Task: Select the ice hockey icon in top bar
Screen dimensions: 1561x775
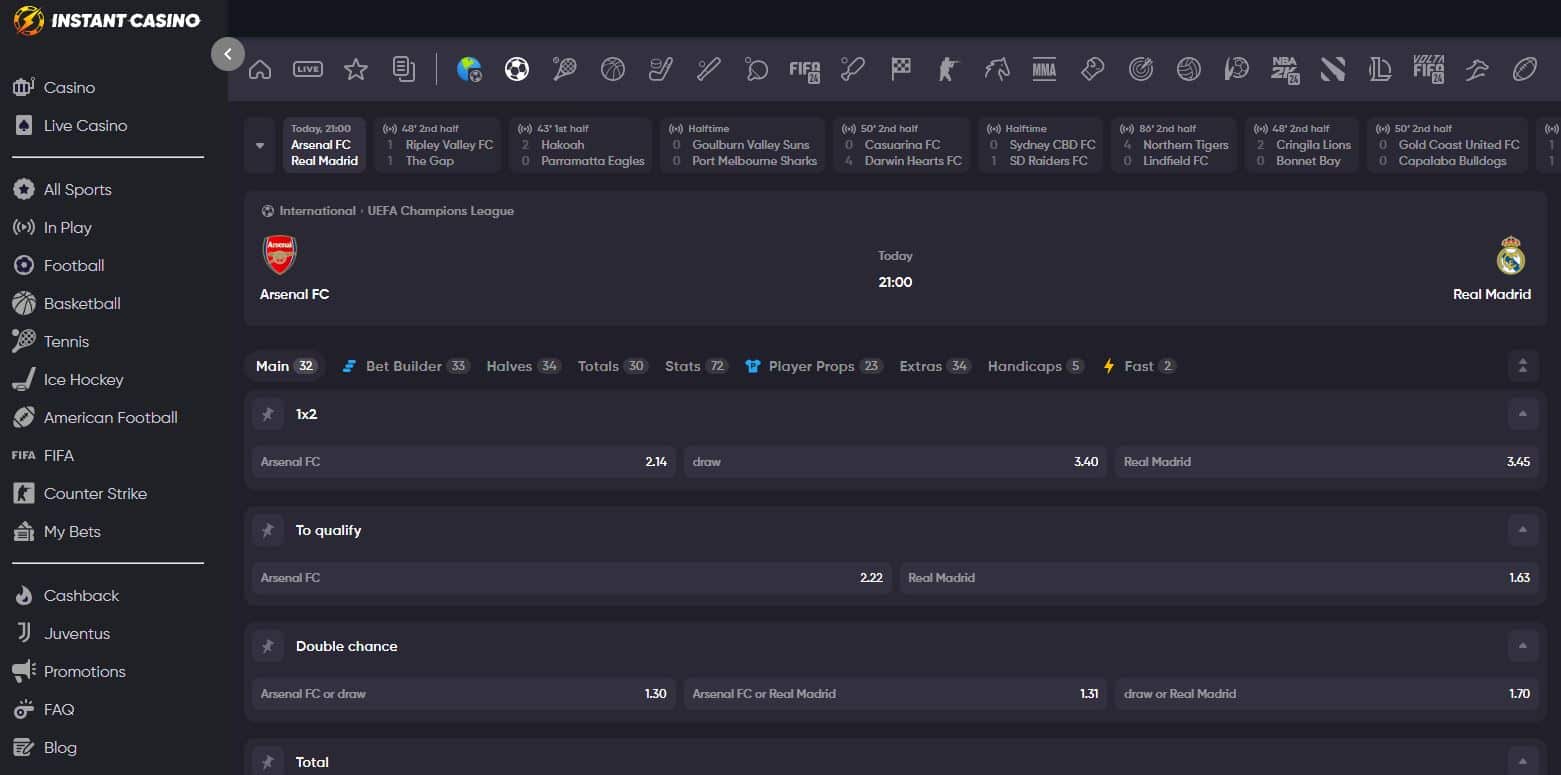Action: (x=661, y=69)
